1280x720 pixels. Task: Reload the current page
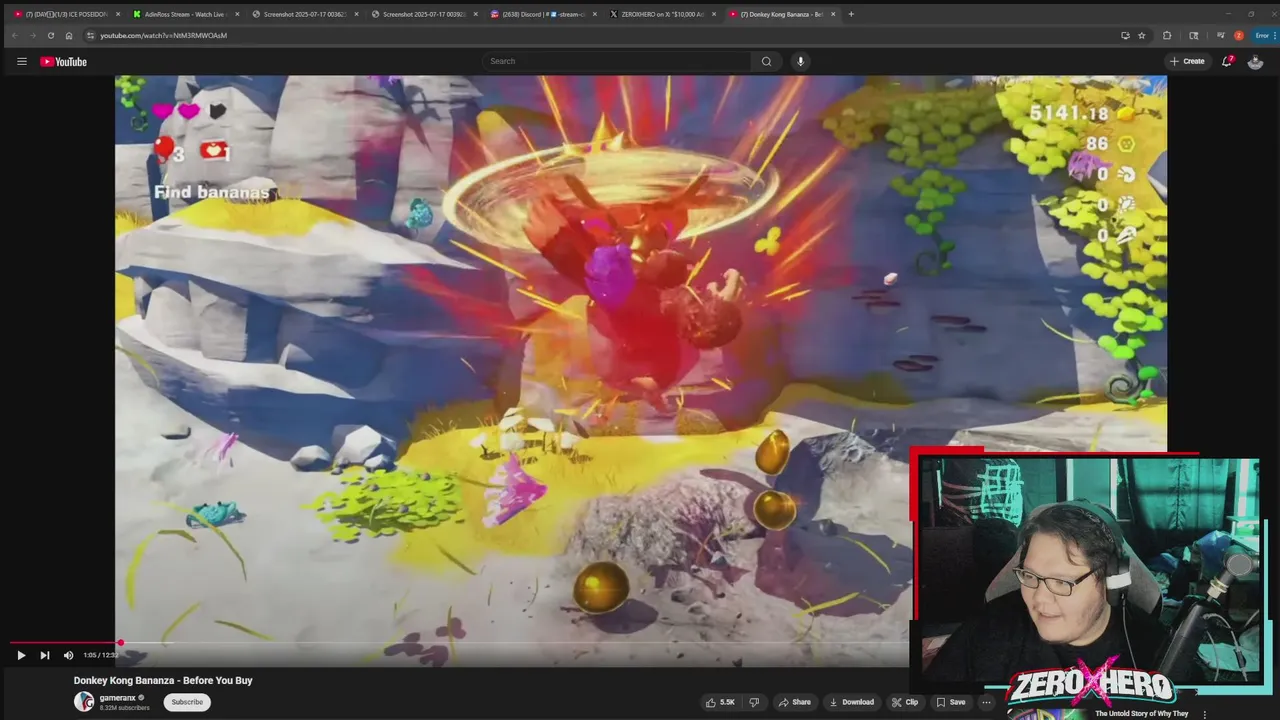[x=51, y=35]
